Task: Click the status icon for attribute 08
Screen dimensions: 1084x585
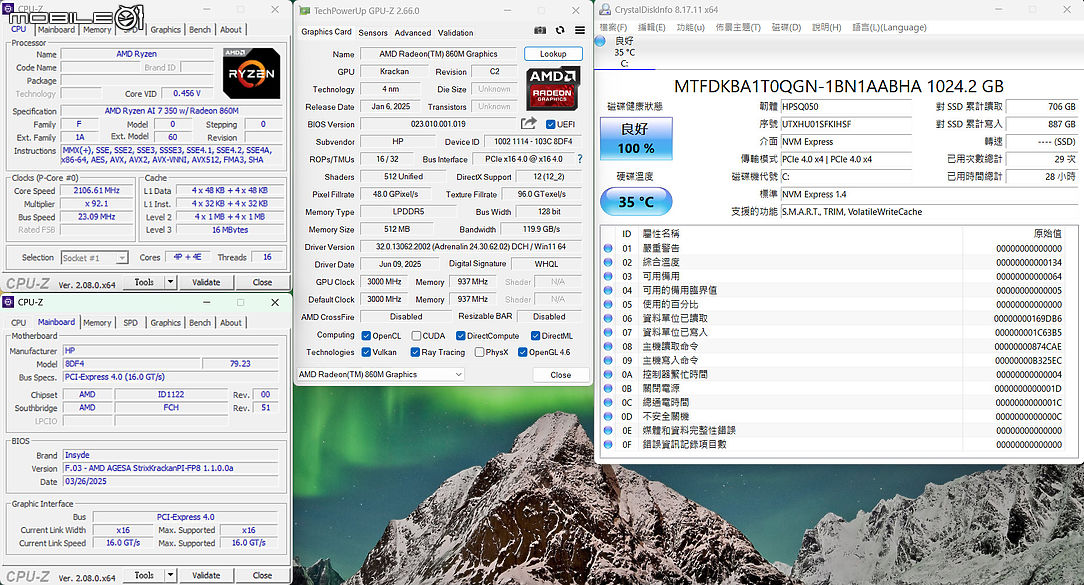Action: pyautogui.click(x=608, y=346)
